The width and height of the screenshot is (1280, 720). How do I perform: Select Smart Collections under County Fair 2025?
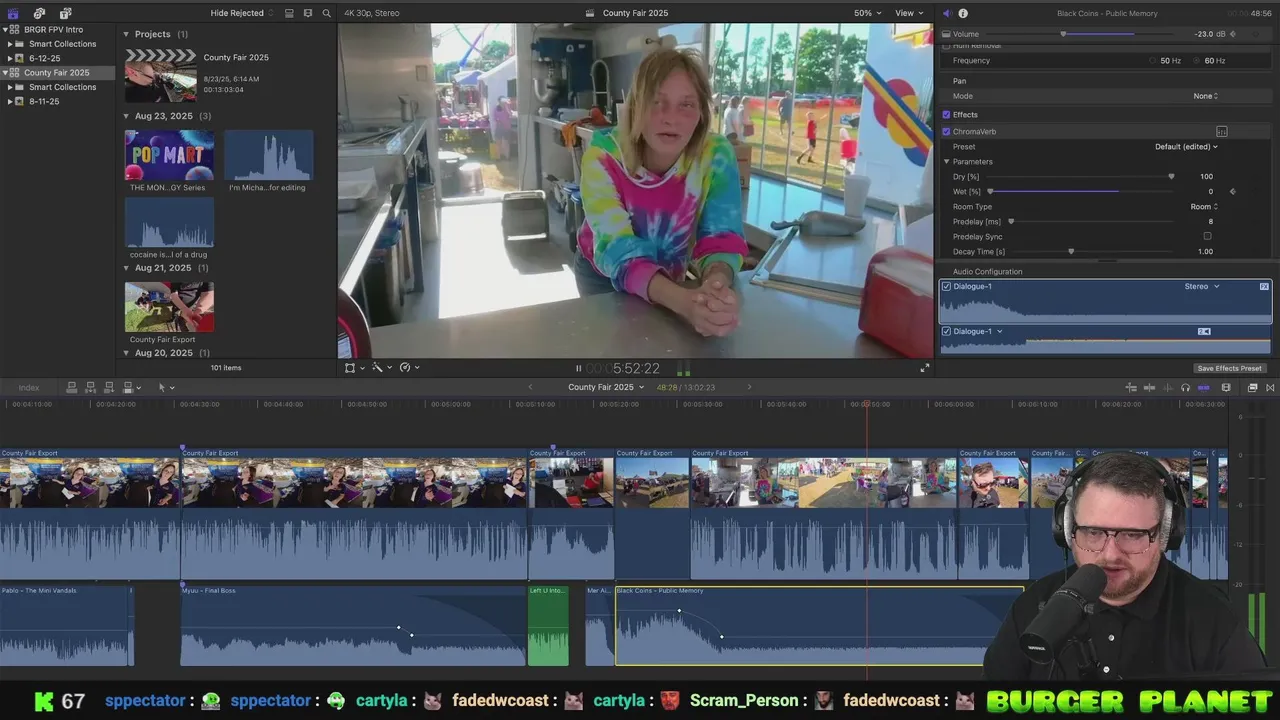63,87
